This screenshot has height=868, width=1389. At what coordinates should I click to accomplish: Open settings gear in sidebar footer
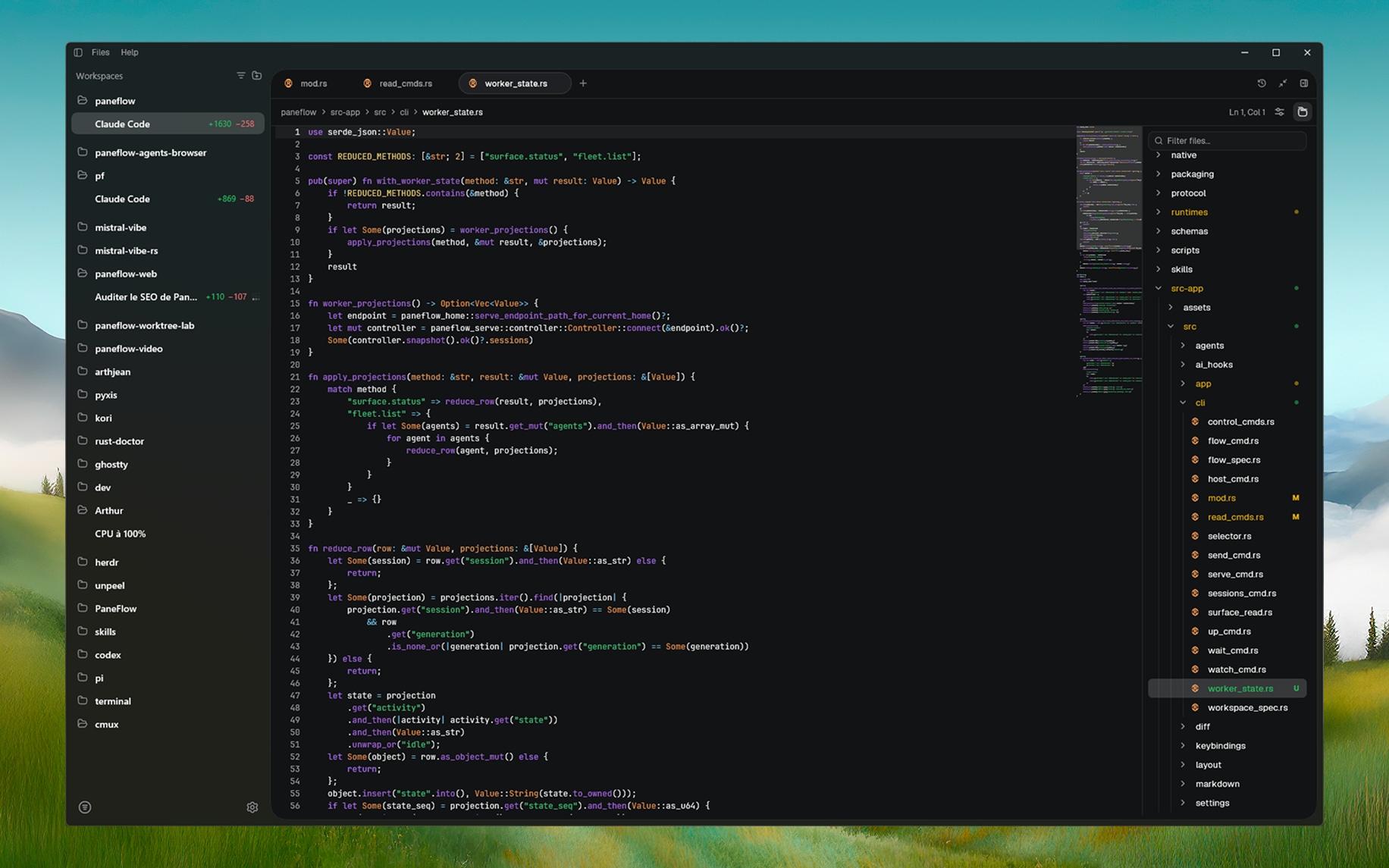tap(252, 807)
